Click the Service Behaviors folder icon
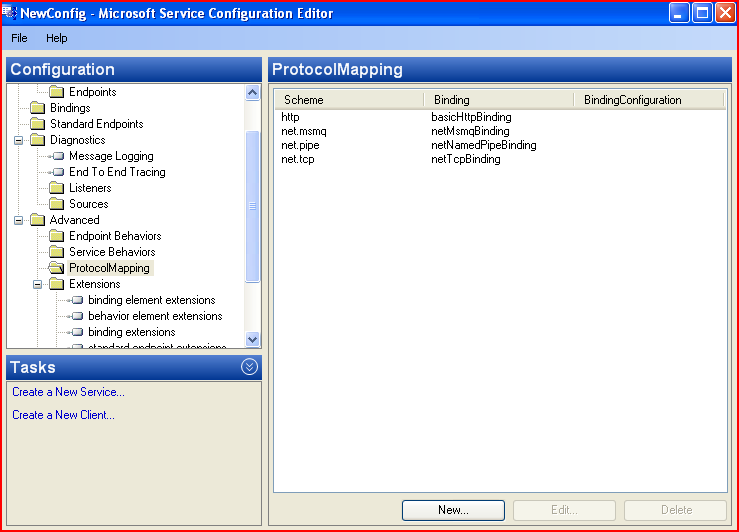The height and width of the screenshot is (532, 739). point(57,252)
